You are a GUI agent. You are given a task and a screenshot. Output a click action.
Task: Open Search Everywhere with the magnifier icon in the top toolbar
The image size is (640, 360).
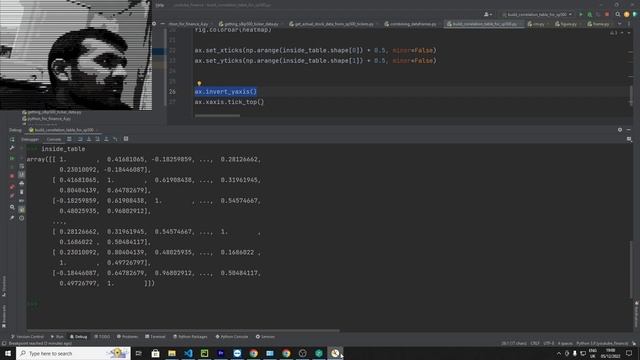(618, 15)
